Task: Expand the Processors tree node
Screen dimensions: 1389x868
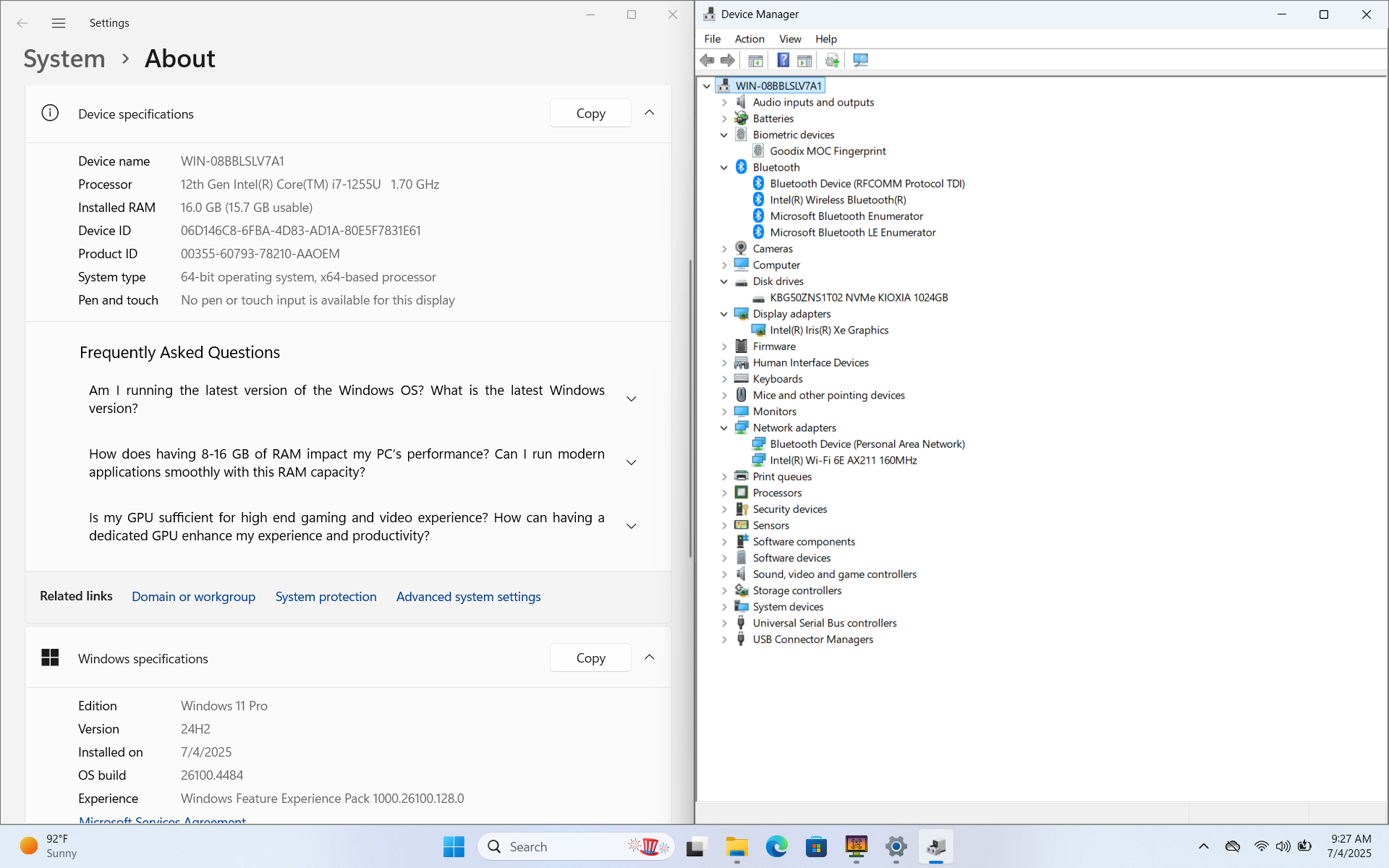Action: tap(724, 493)
